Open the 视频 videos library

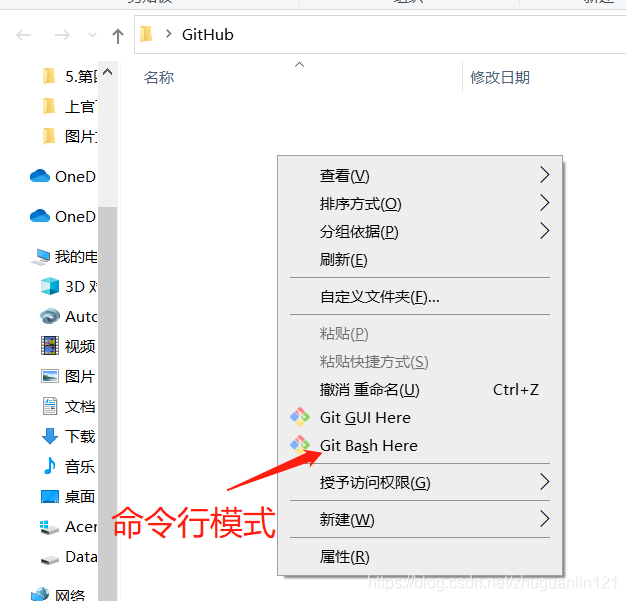(x=68, y=346)
